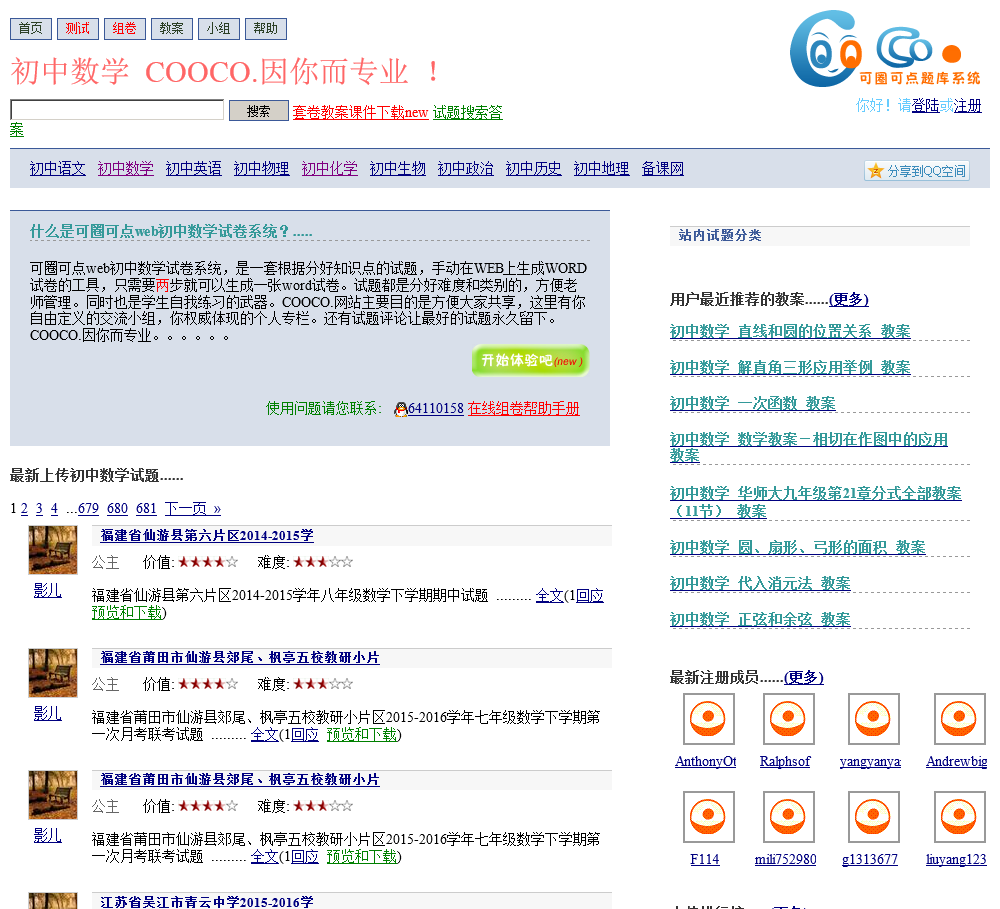Click the green 开始体验吧 button
This screenshot has width=1000, height=909.
[x=530, y=360]
